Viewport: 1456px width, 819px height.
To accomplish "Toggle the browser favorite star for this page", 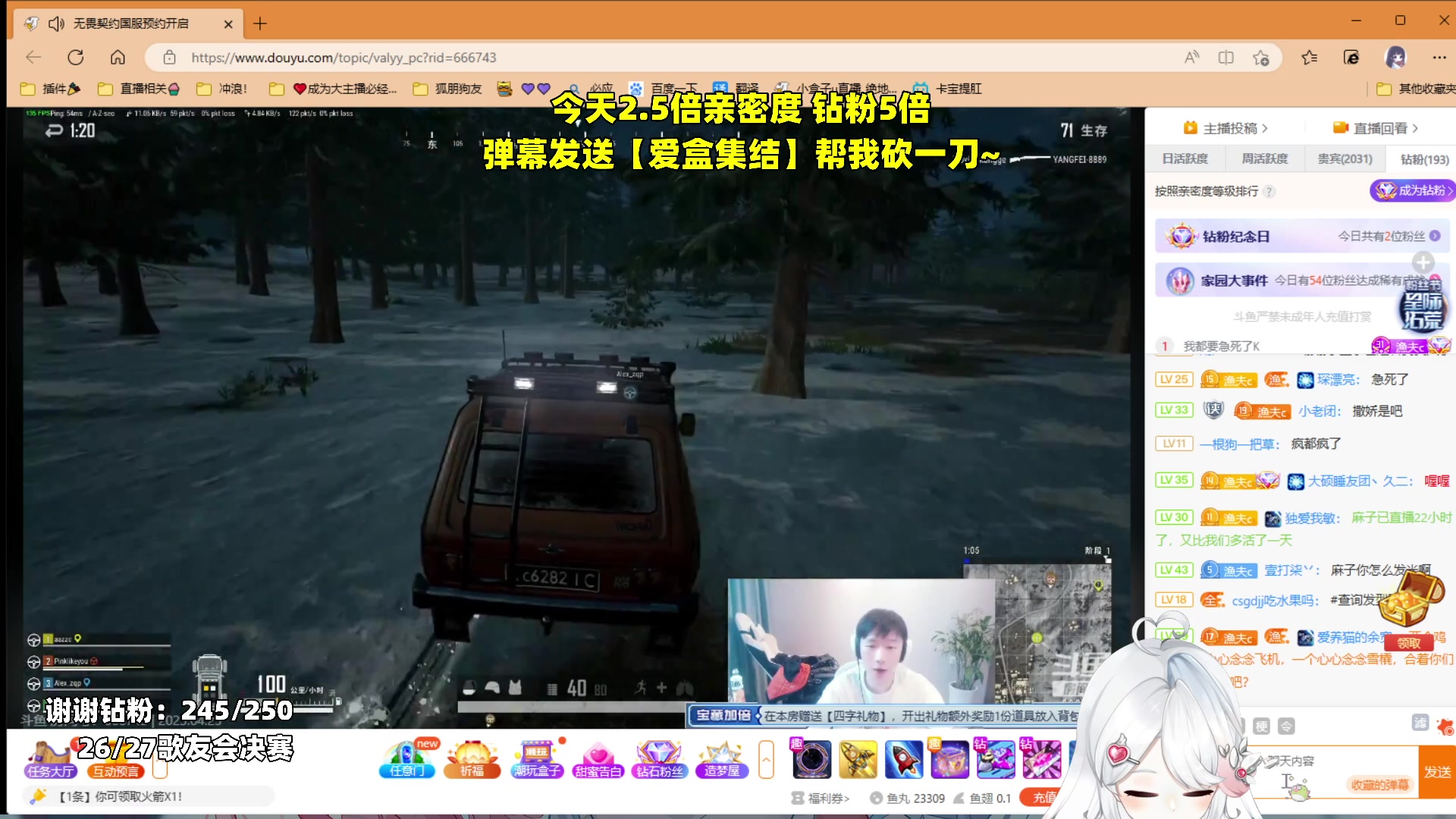I will 1260,58.
